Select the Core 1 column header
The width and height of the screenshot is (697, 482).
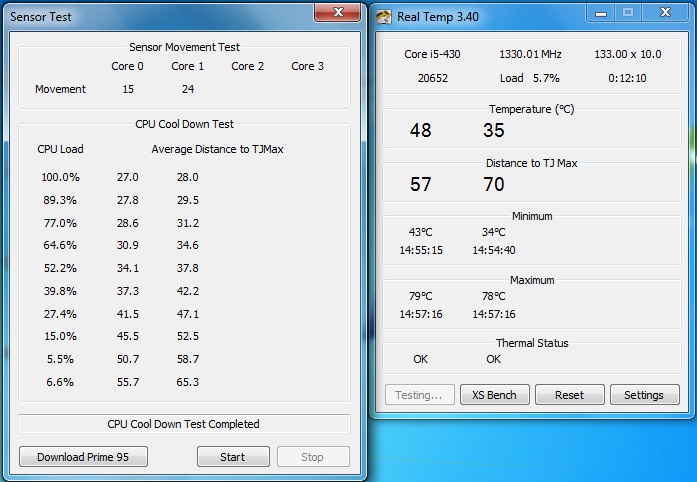point(187,66)
